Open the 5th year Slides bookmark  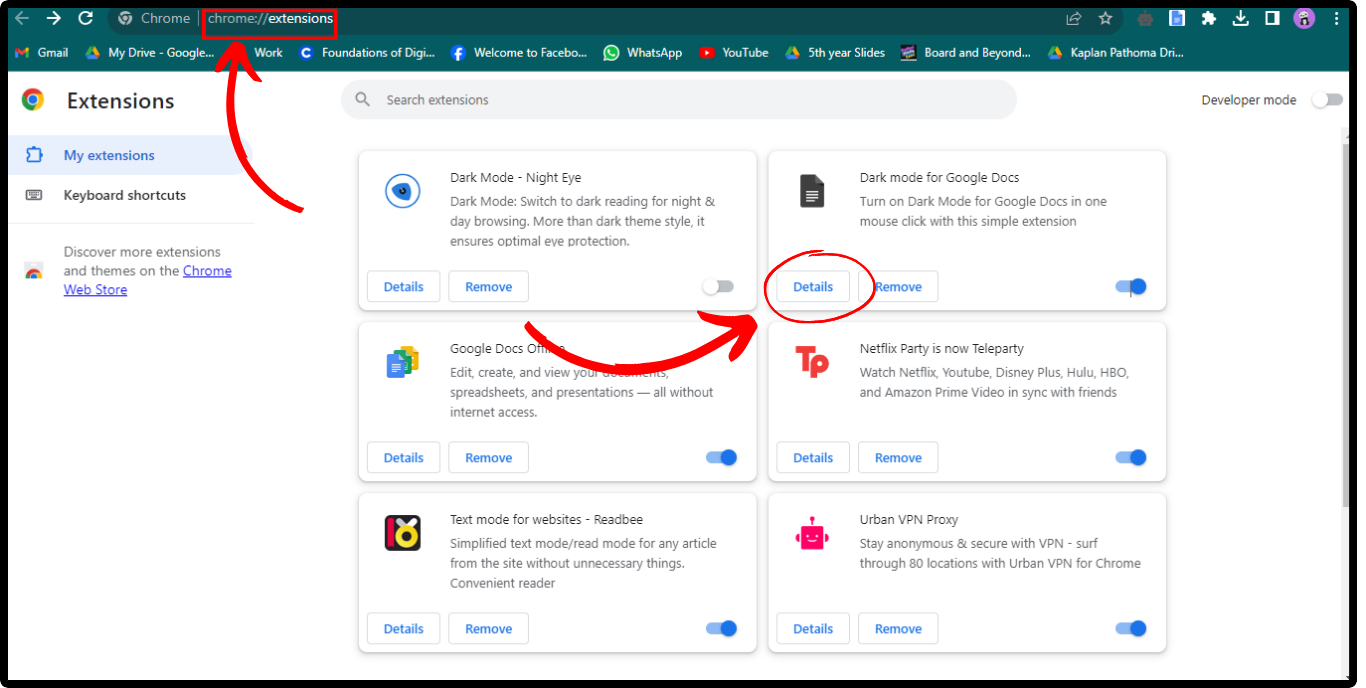[x=835, y=53]
